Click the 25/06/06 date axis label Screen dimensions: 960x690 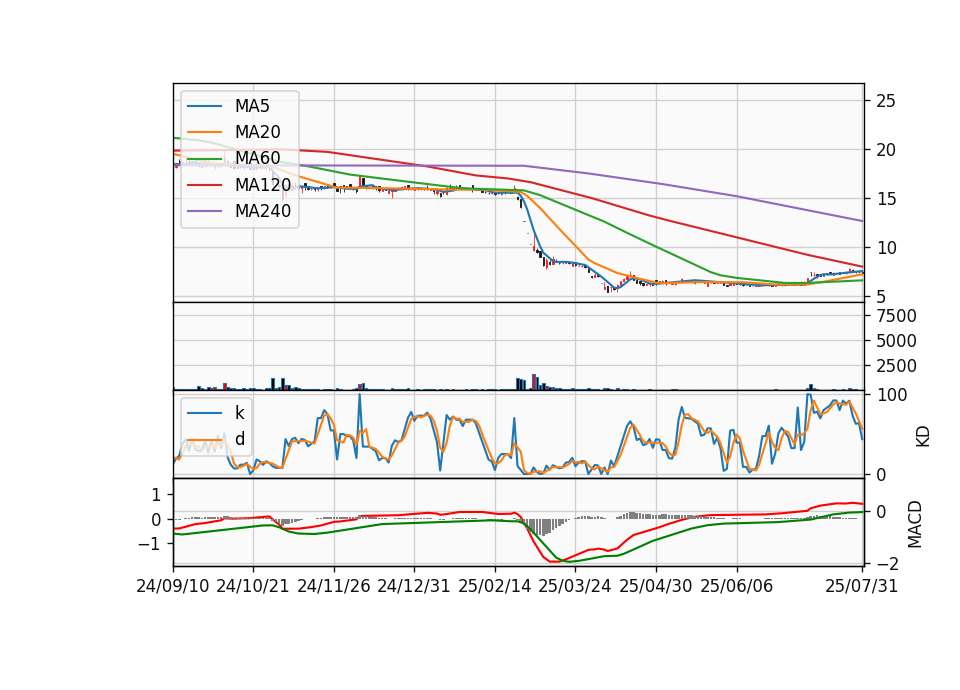click(737, 586)
